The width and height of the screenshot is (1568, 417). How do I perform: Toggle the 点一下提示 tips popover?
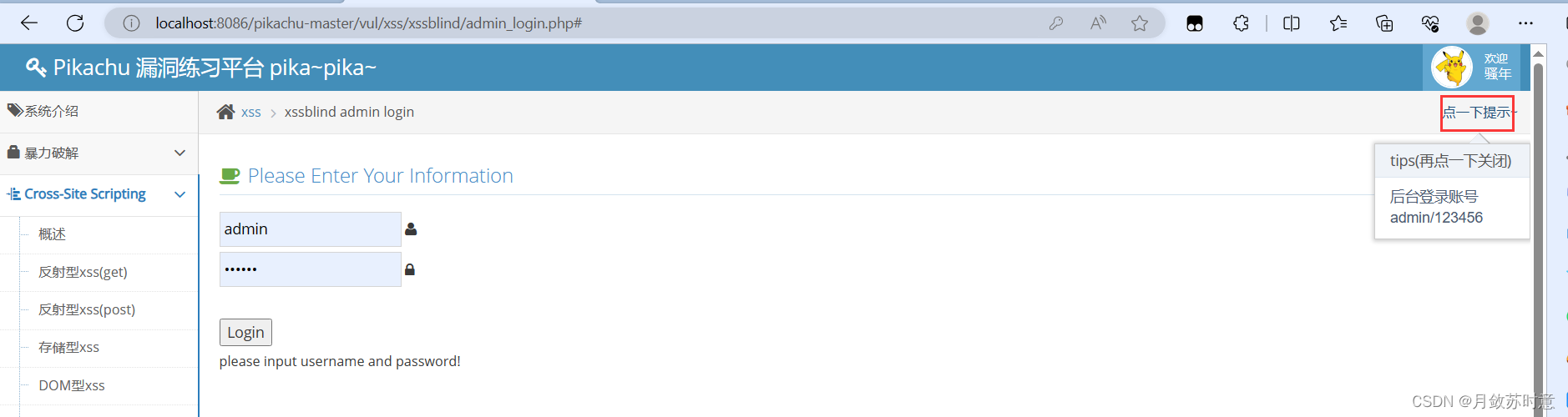pyautogui.click(x=1478, y=113)
